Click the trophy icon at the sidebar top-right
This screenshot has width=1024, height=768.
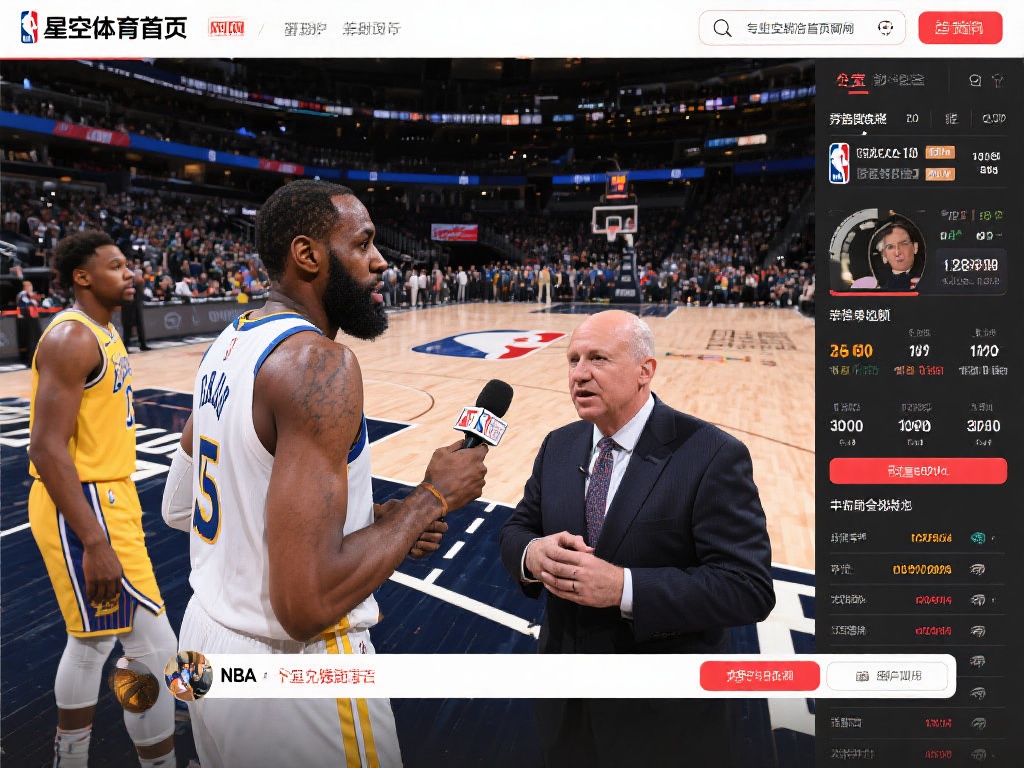point(999,80)
